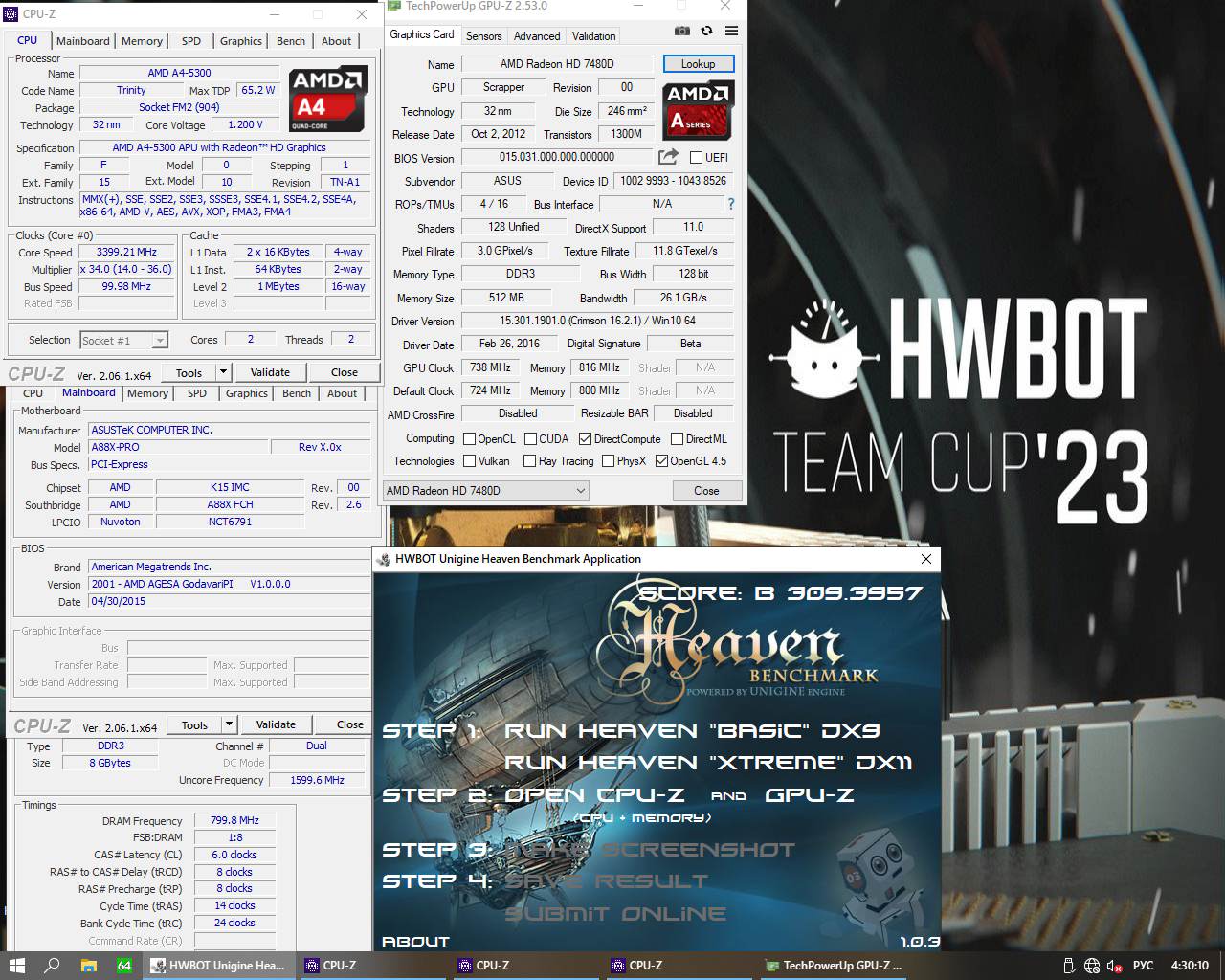Click motherboard Model field A88X-PRO
The image size is (1225, 980).
click(179, 447)
